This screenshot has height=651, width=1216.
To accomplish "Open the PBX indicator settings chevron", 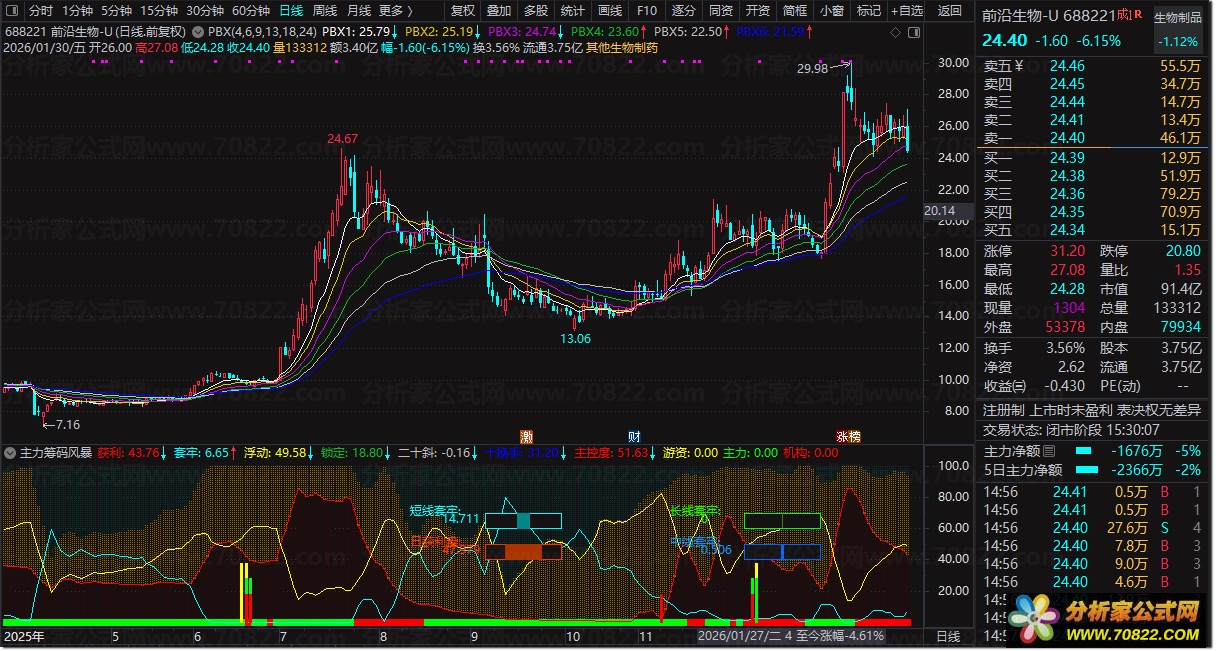I will point(198,31).
